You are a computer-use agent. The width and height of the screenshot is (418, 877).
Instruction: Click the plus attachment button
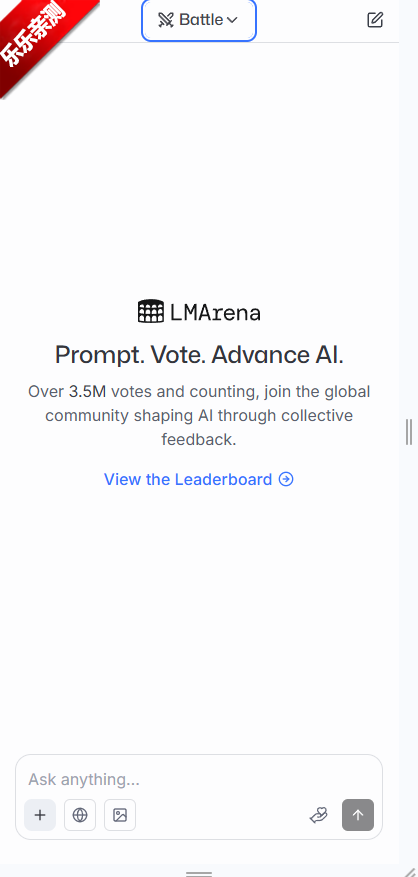click(x=40, y=815)
